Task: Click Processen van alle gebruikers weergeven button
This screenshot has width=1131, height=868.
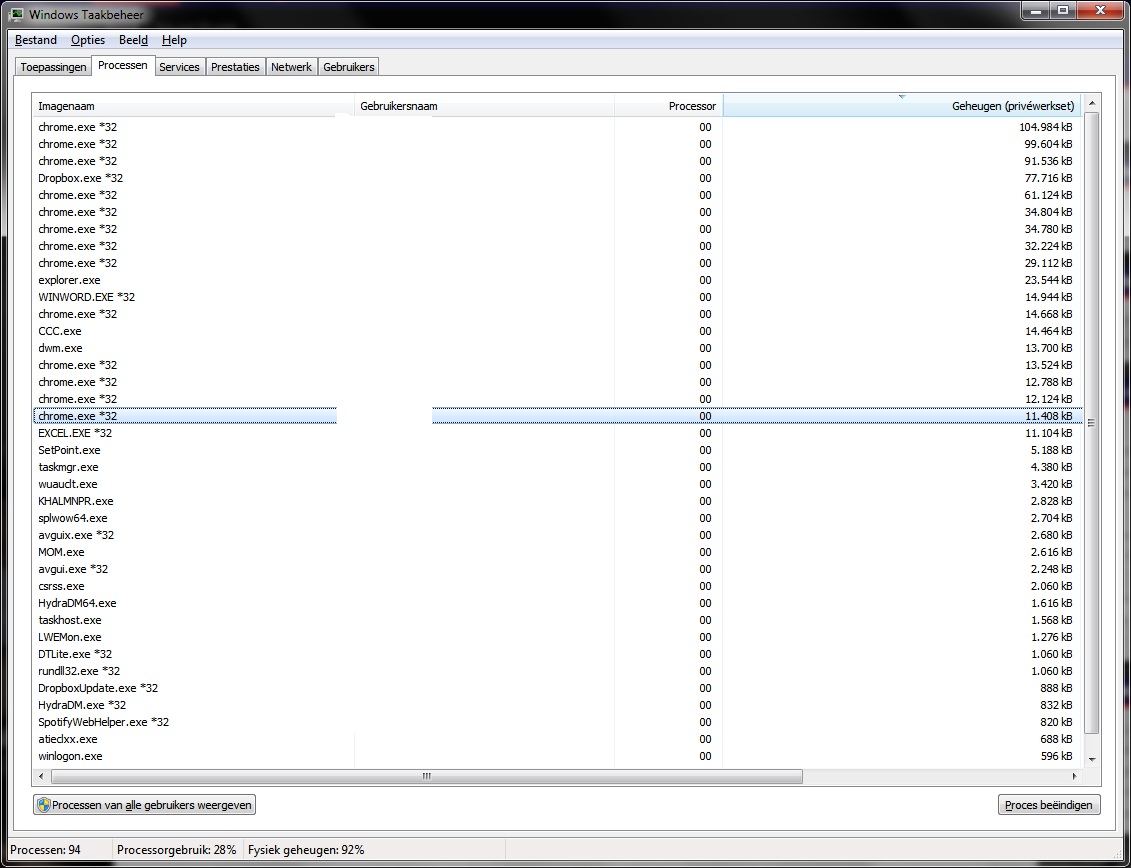Action: [x=144, y=805]
